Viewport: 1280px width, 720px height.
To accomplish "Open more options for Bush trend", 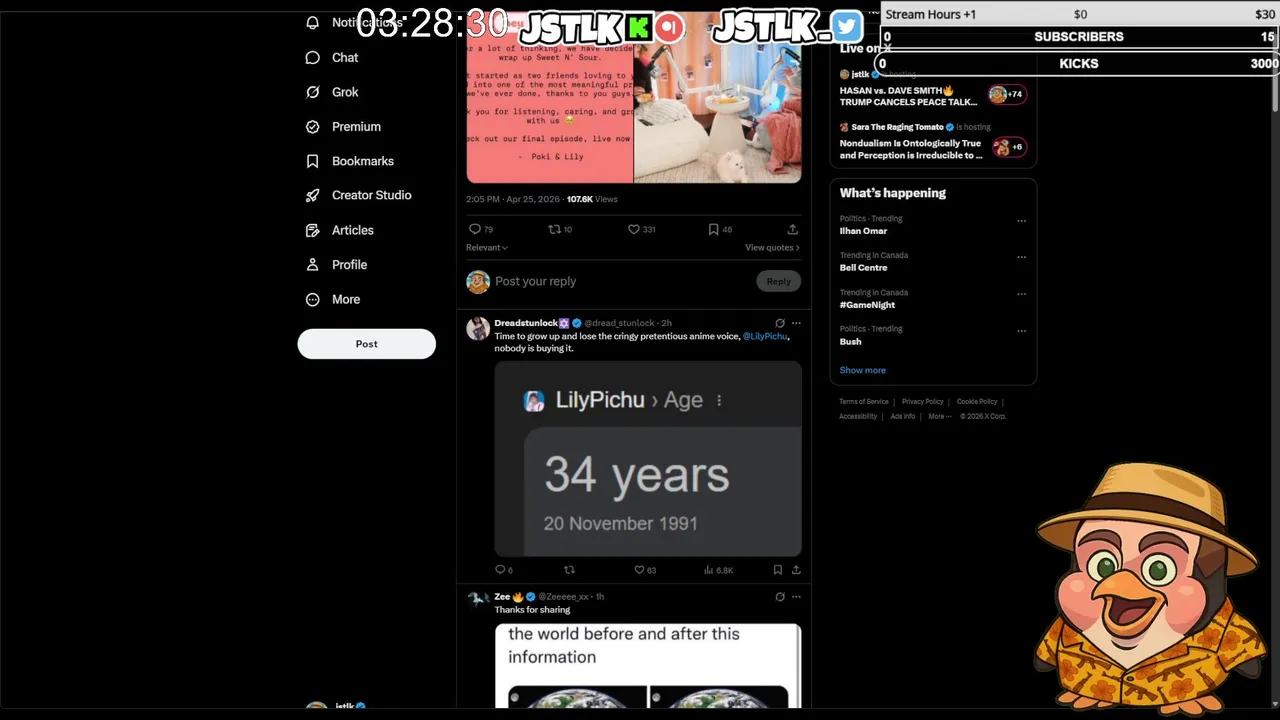I will click(x=1021, y=331).
